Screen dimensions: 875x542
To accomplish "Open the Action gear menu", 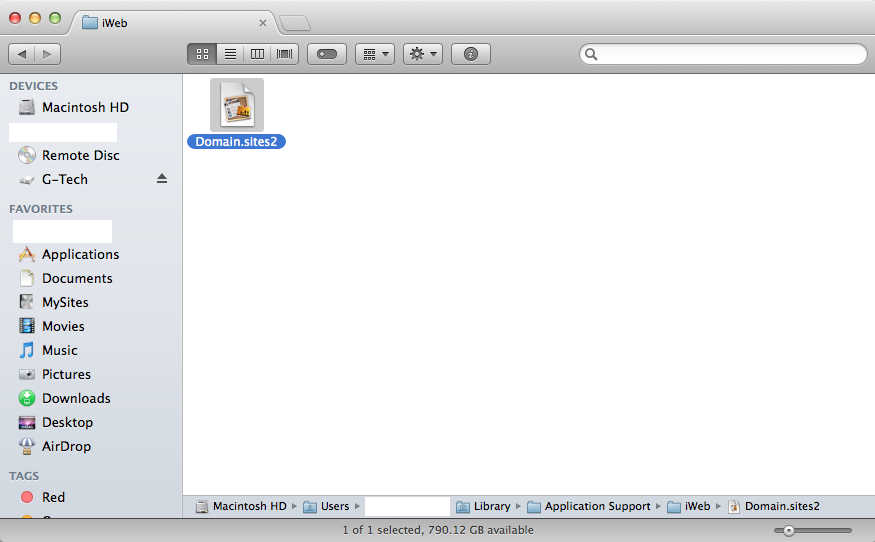I will (423, 54).
